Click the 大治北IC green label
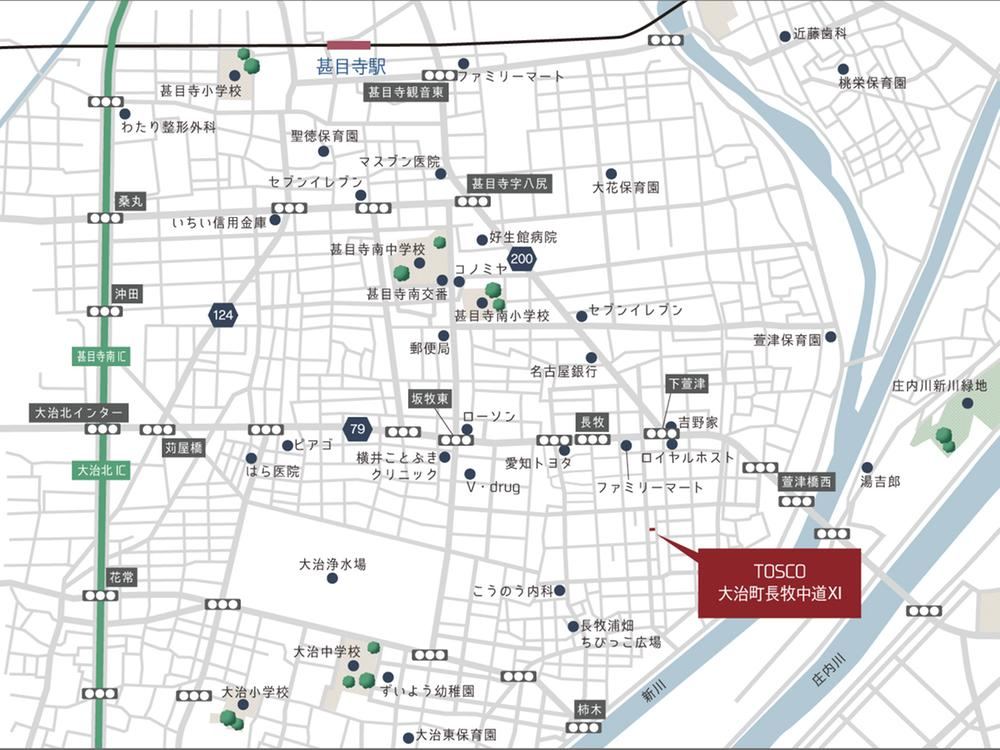 101,471
